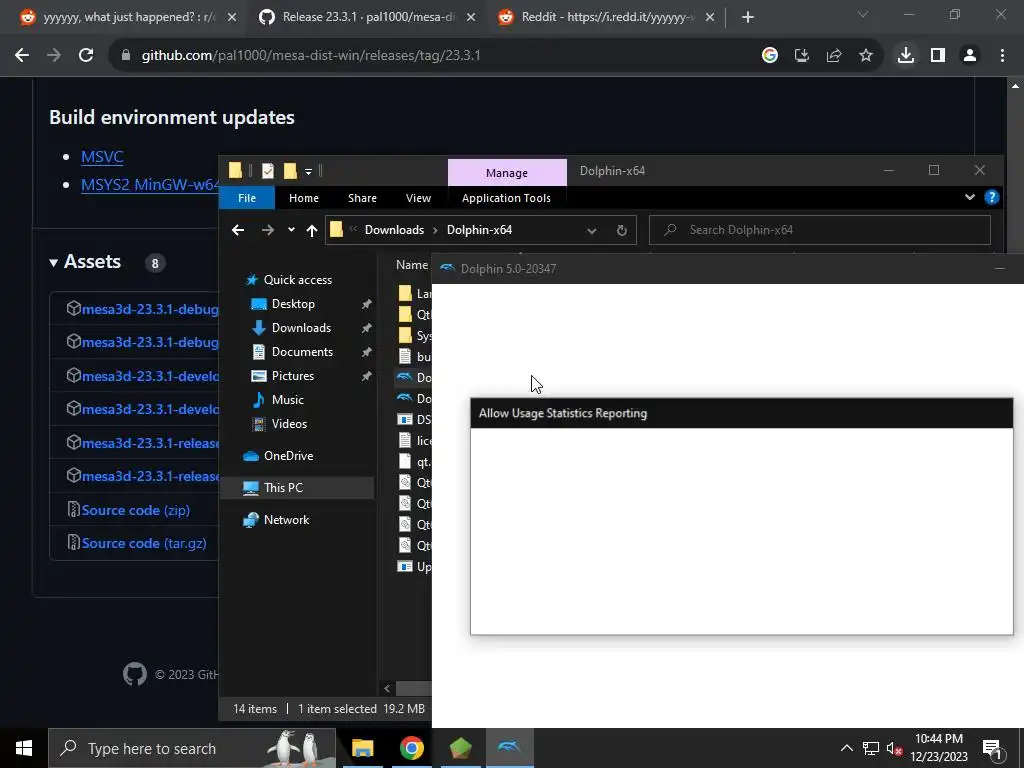This screenshot has width=1024, height=768.
Task: Open Chrome three-dot menu
Action: coord(1002,56)
